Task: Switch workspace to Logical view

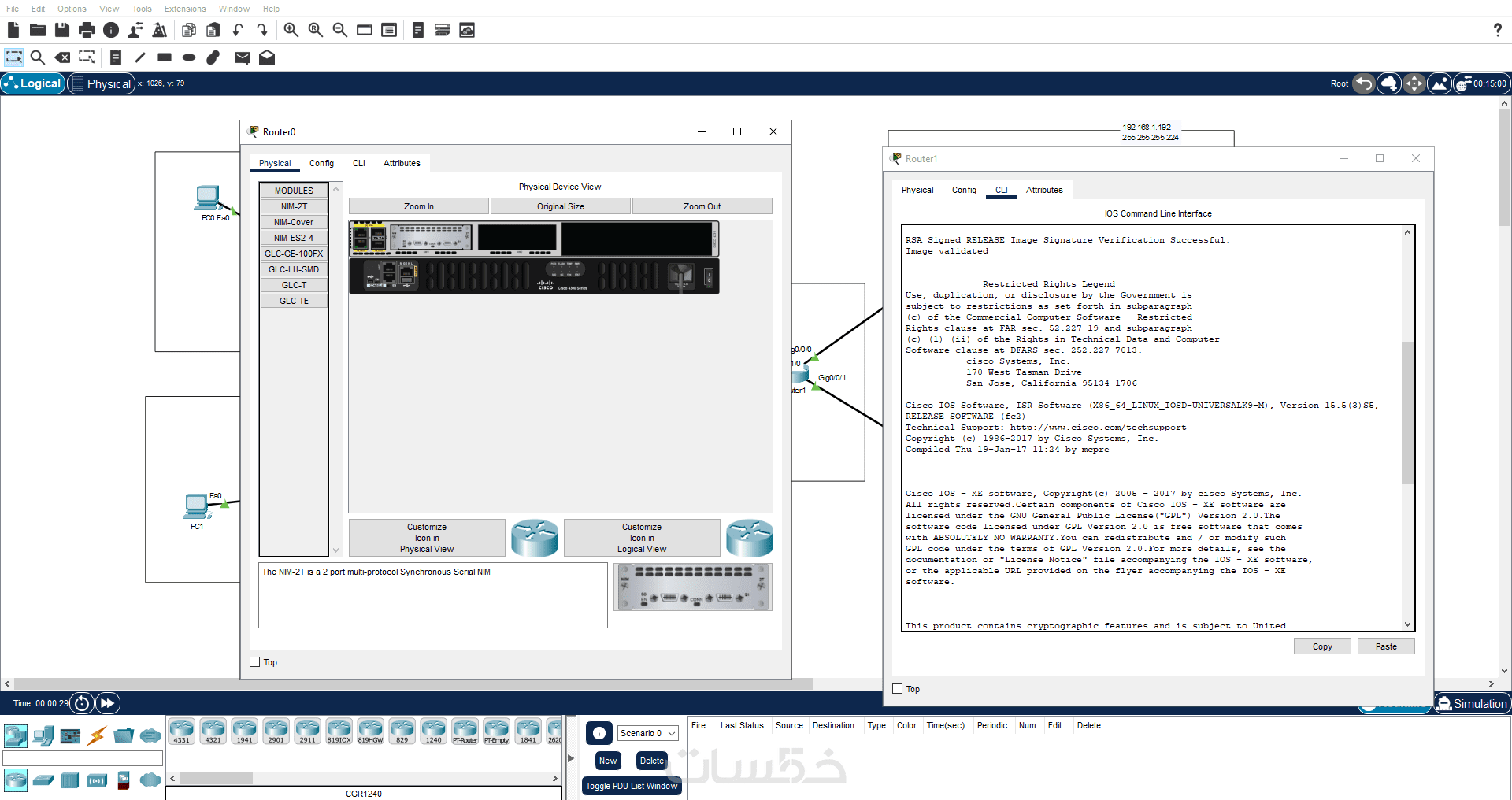Action: tap(32, 83)
